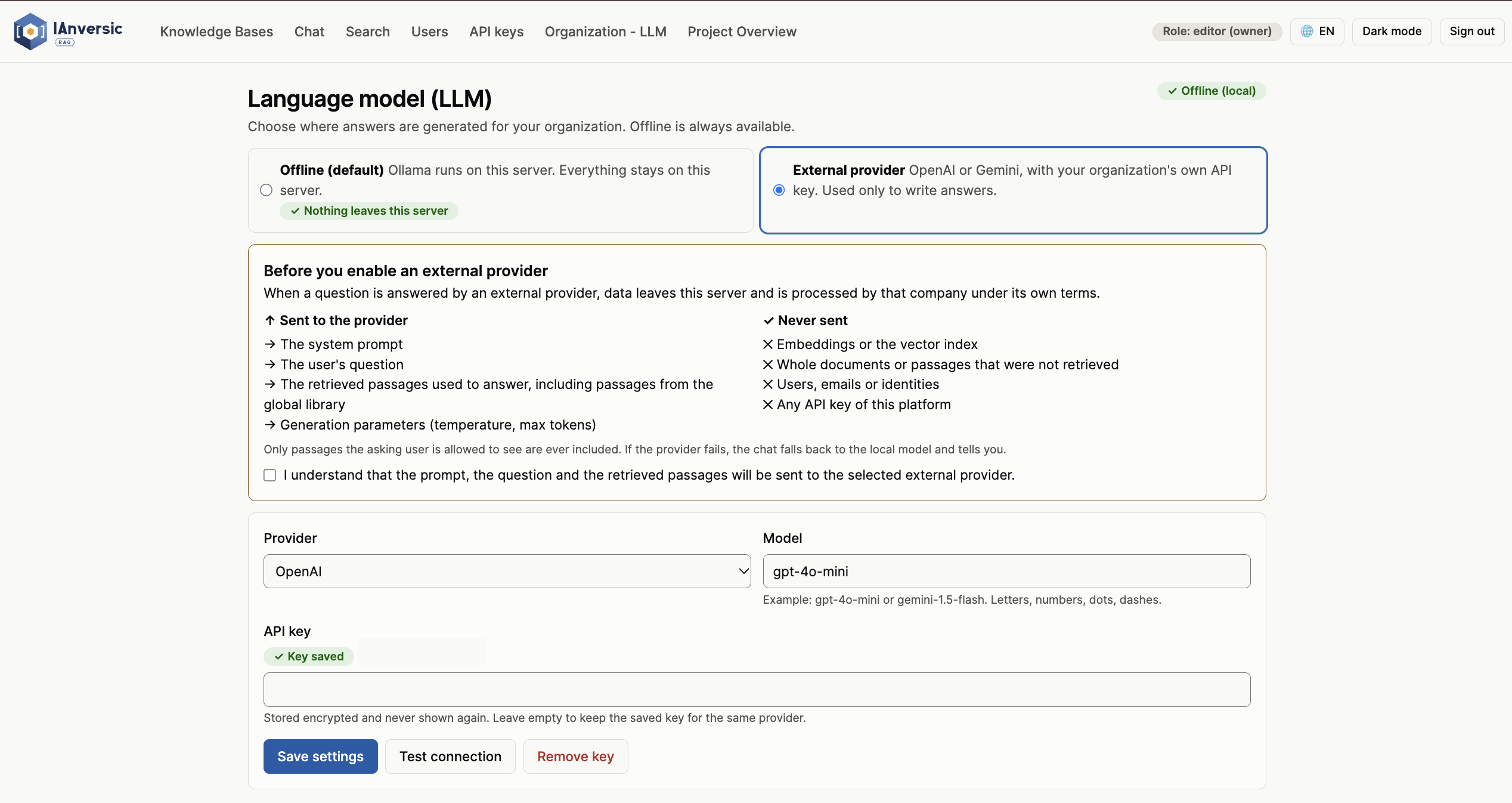The height and width of the screenshot is (803, 1512).
Task: Click 'Any API key of this platform' text
Action: click(x=864, y=404)
